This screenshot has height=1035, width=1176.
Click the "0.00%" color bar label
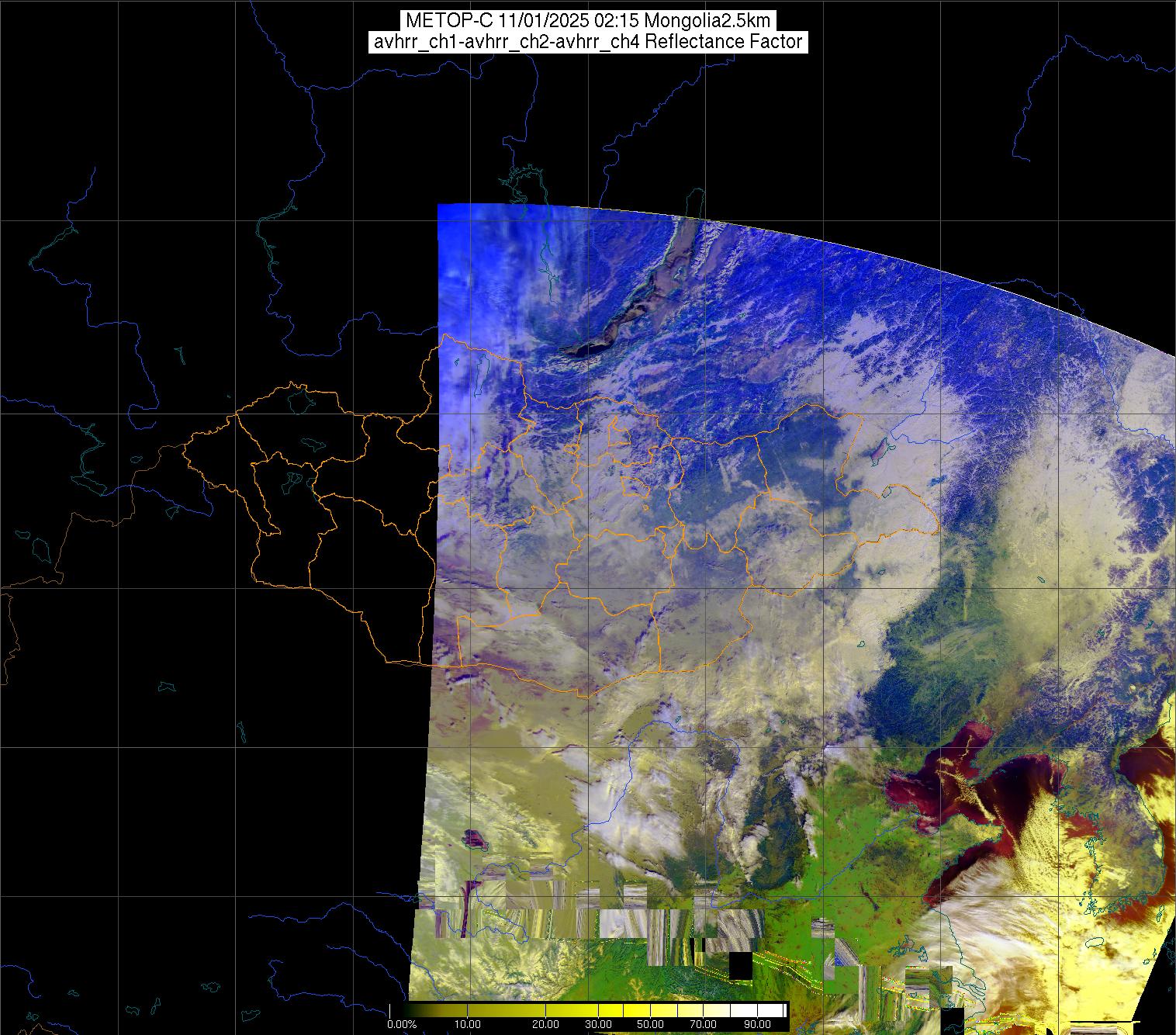click(x=402, y=1025)
